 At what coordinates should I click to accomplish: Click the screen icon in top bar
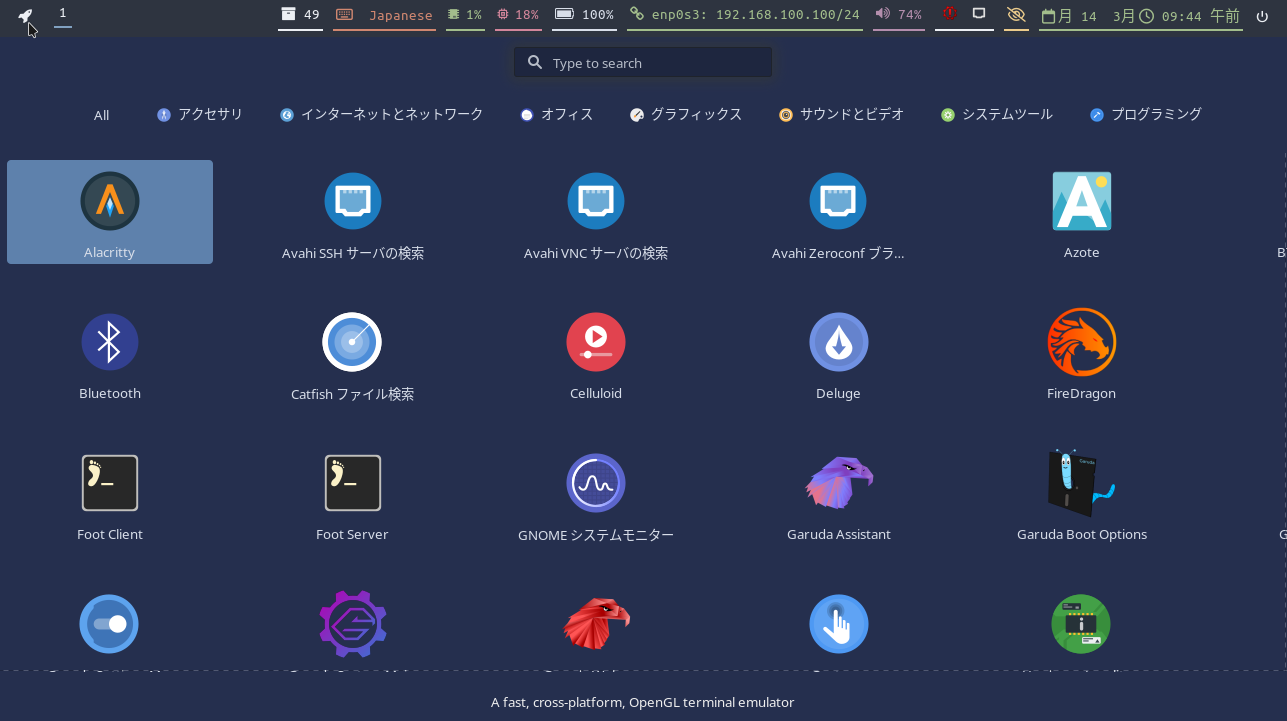coord(980,14)
